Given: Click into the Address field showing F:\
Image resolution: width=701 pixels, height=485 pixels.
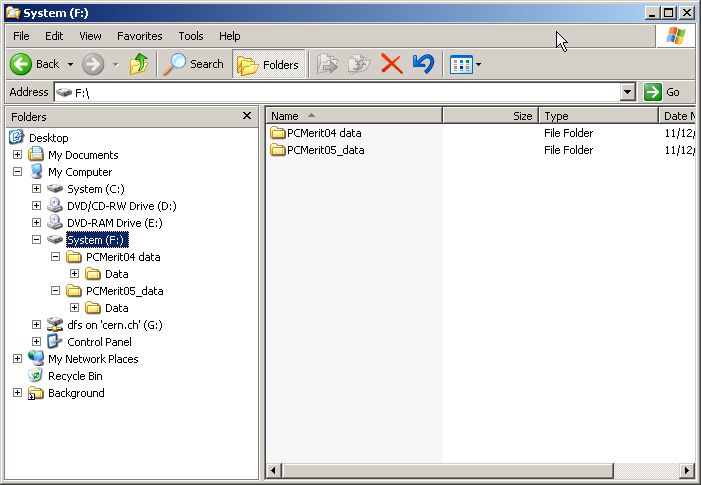Looking at the screenshot, I should [338, 92].
